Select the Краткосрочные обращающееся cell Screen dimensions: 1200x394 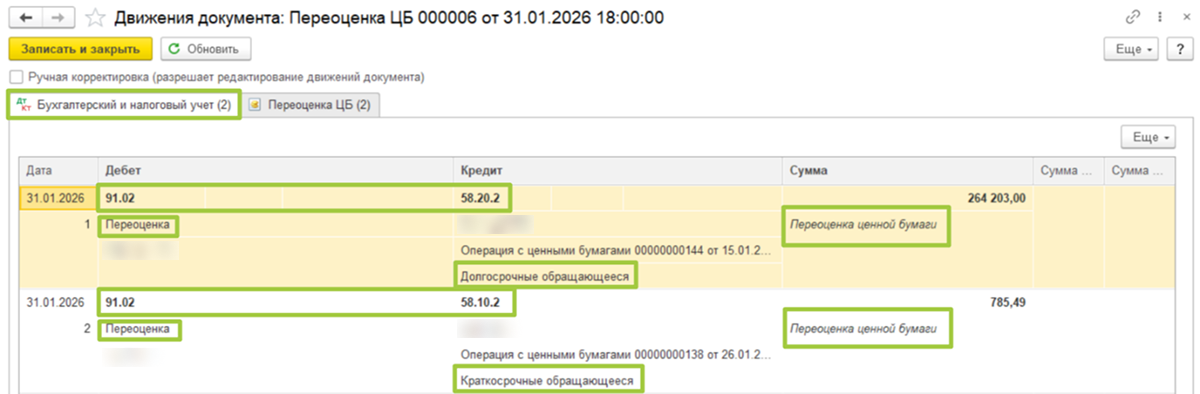point(546,380)
